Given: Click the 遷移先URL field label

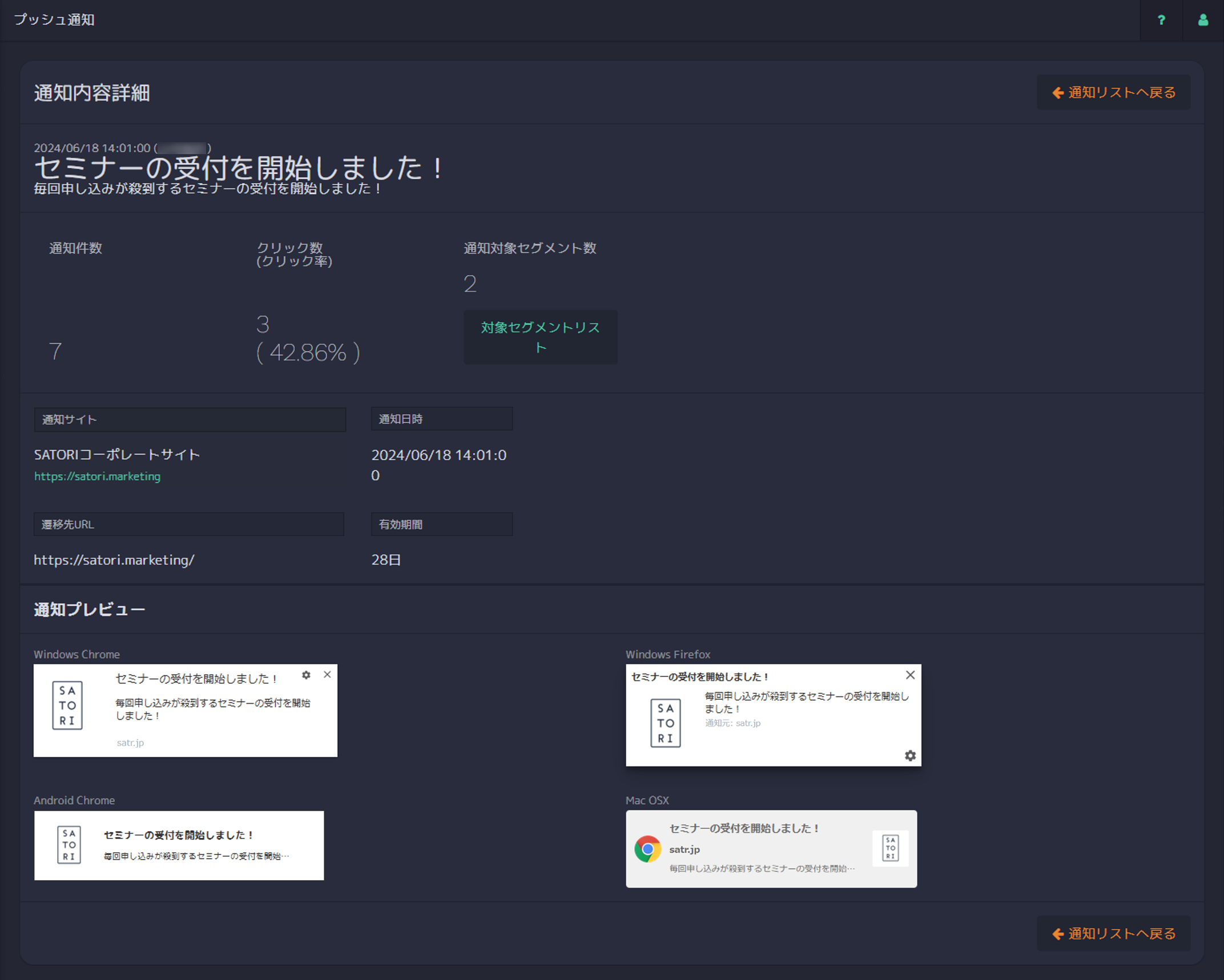Looking at the screenshot, I should [x=189, y=524].
